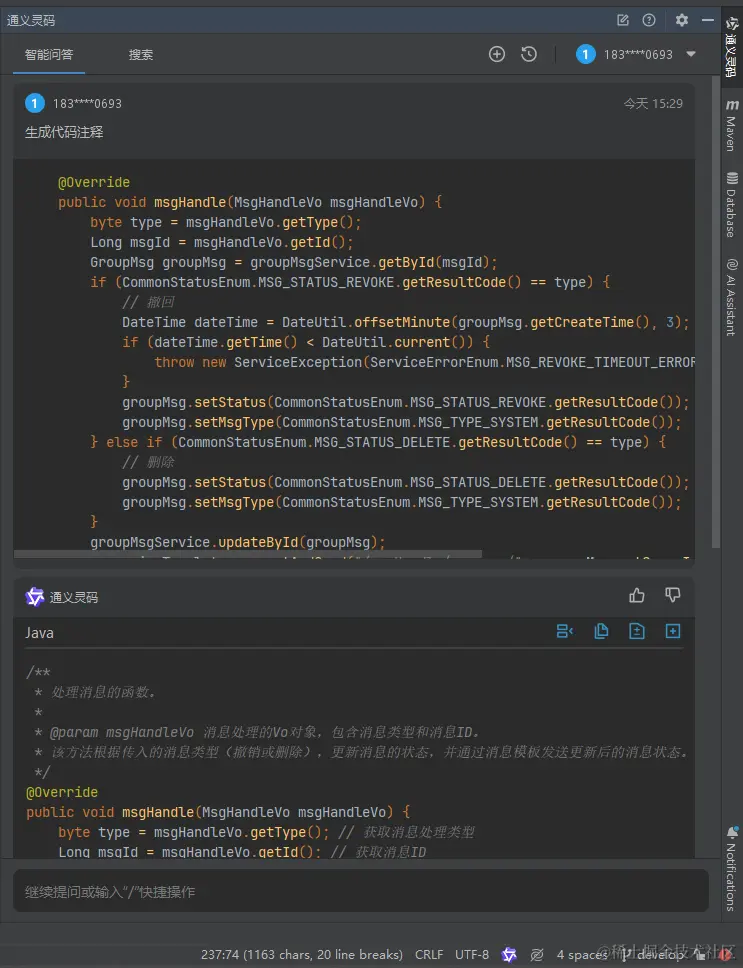
Task: Click the 183****0693 username in the message header
Action: coord(87,104)
